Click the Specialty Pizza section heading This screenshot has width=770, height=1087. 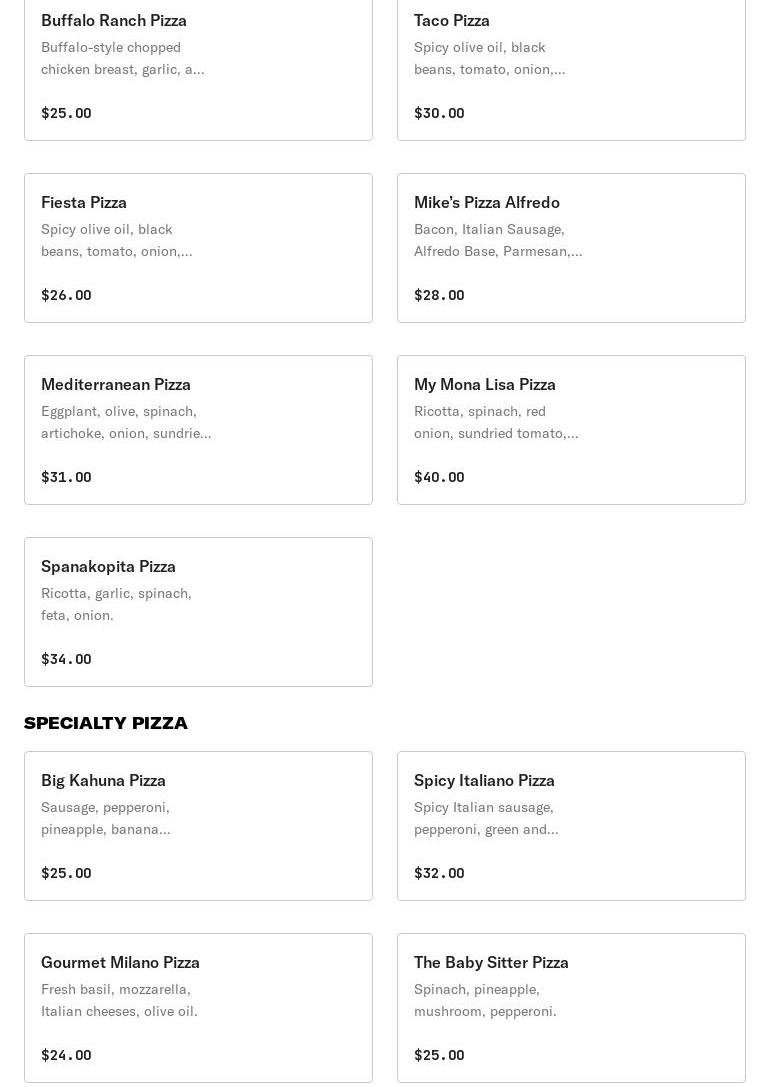tap(106, 723)
